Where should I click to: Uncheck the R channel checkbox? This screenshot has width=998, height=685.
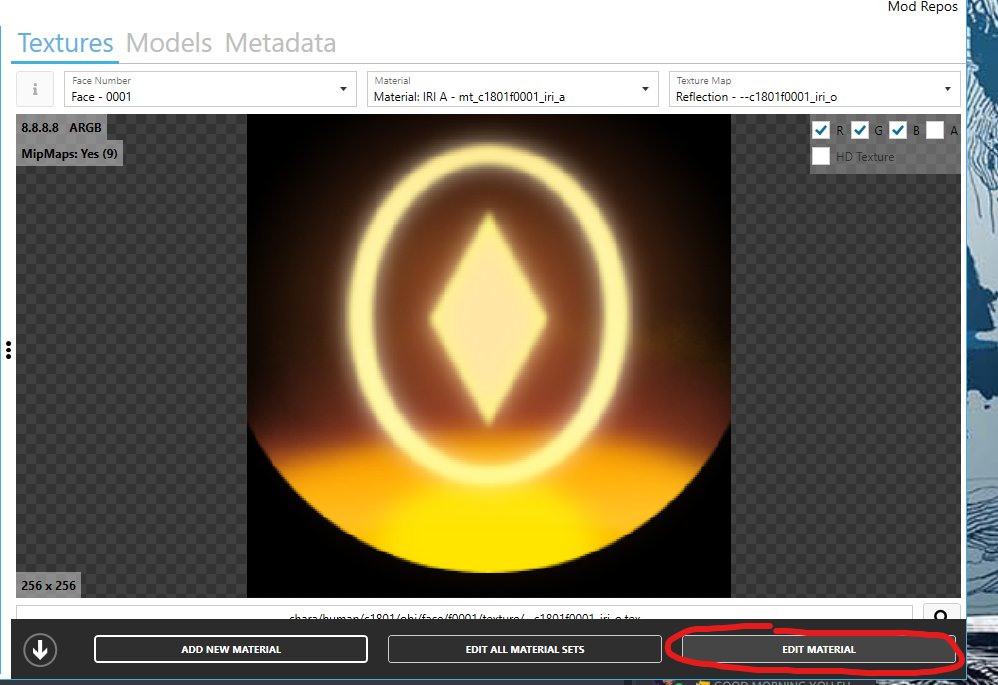click(821, 131)
